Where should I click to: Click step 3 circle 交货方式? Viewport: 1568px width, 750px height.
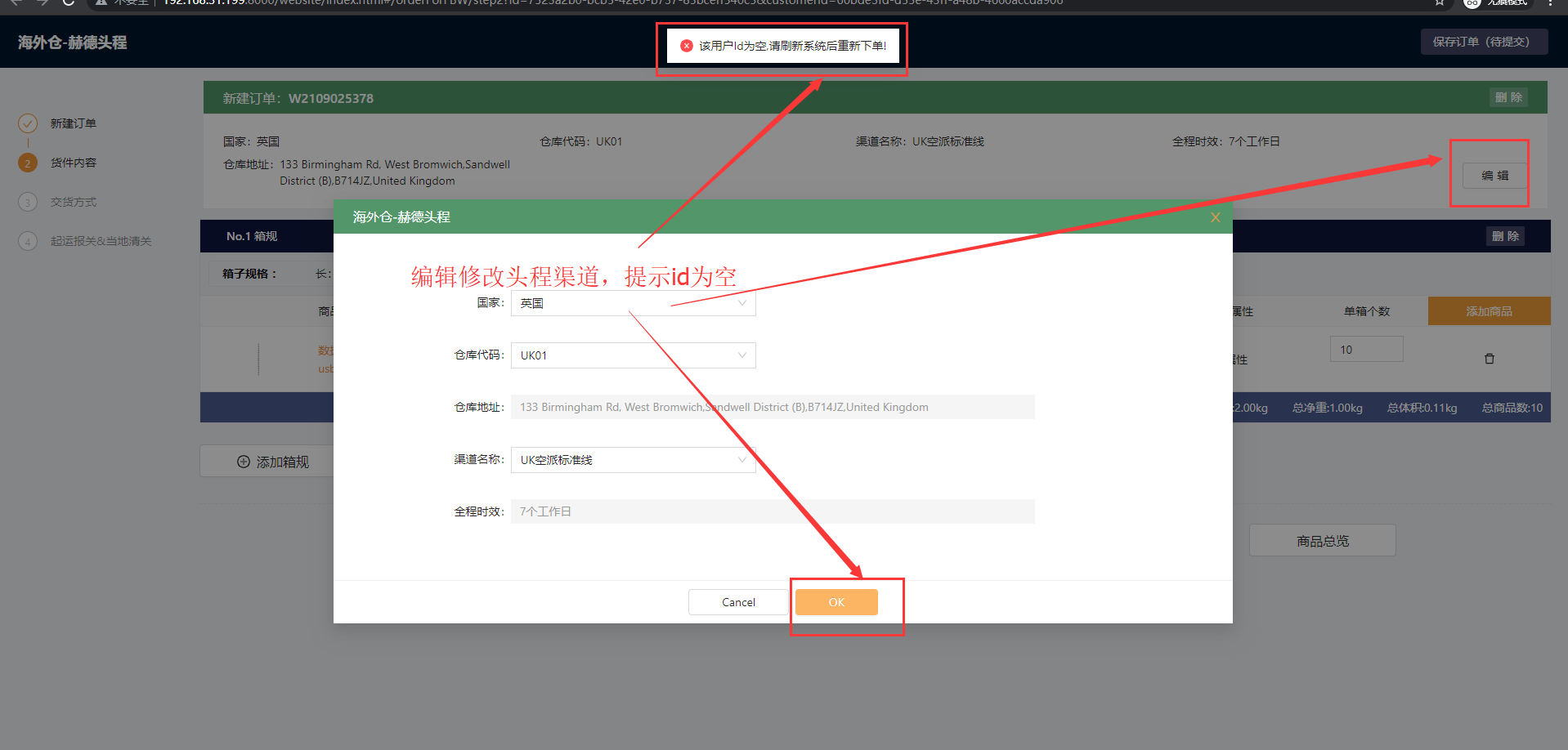tap(28, 202)
